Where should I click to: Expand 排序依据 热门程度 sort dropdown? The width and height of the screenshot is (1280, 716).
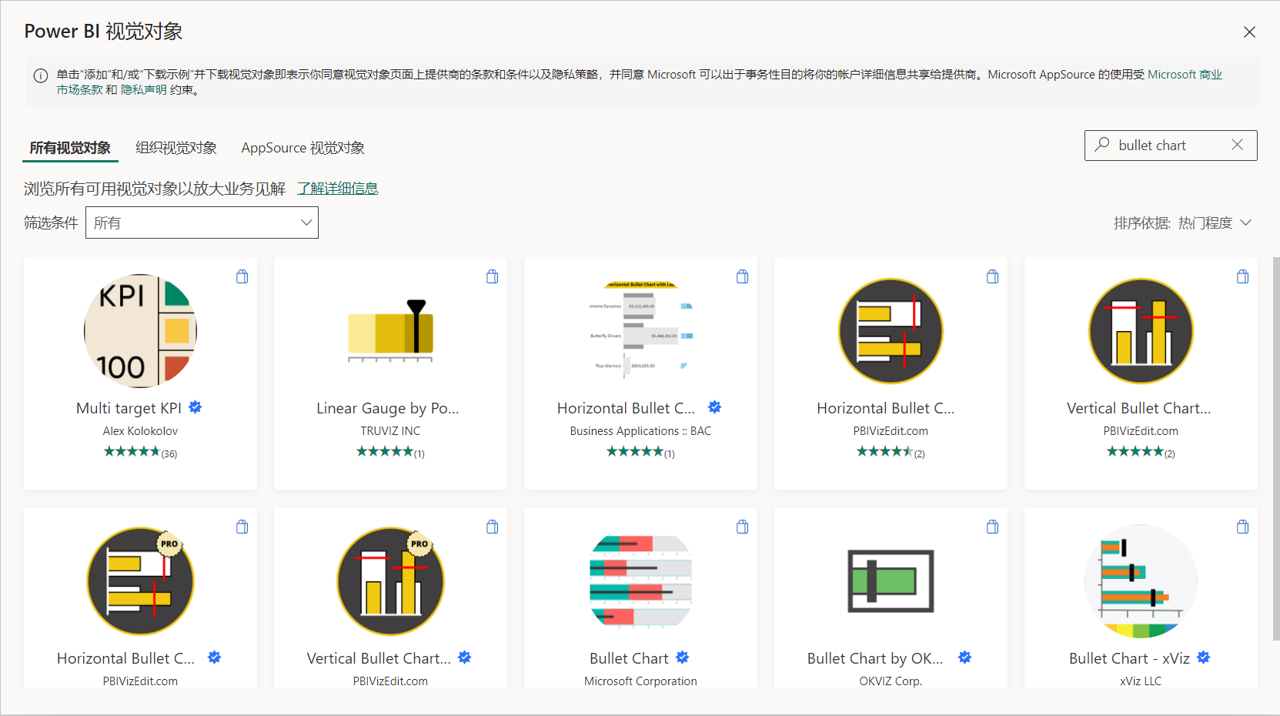click(1183, 223)
